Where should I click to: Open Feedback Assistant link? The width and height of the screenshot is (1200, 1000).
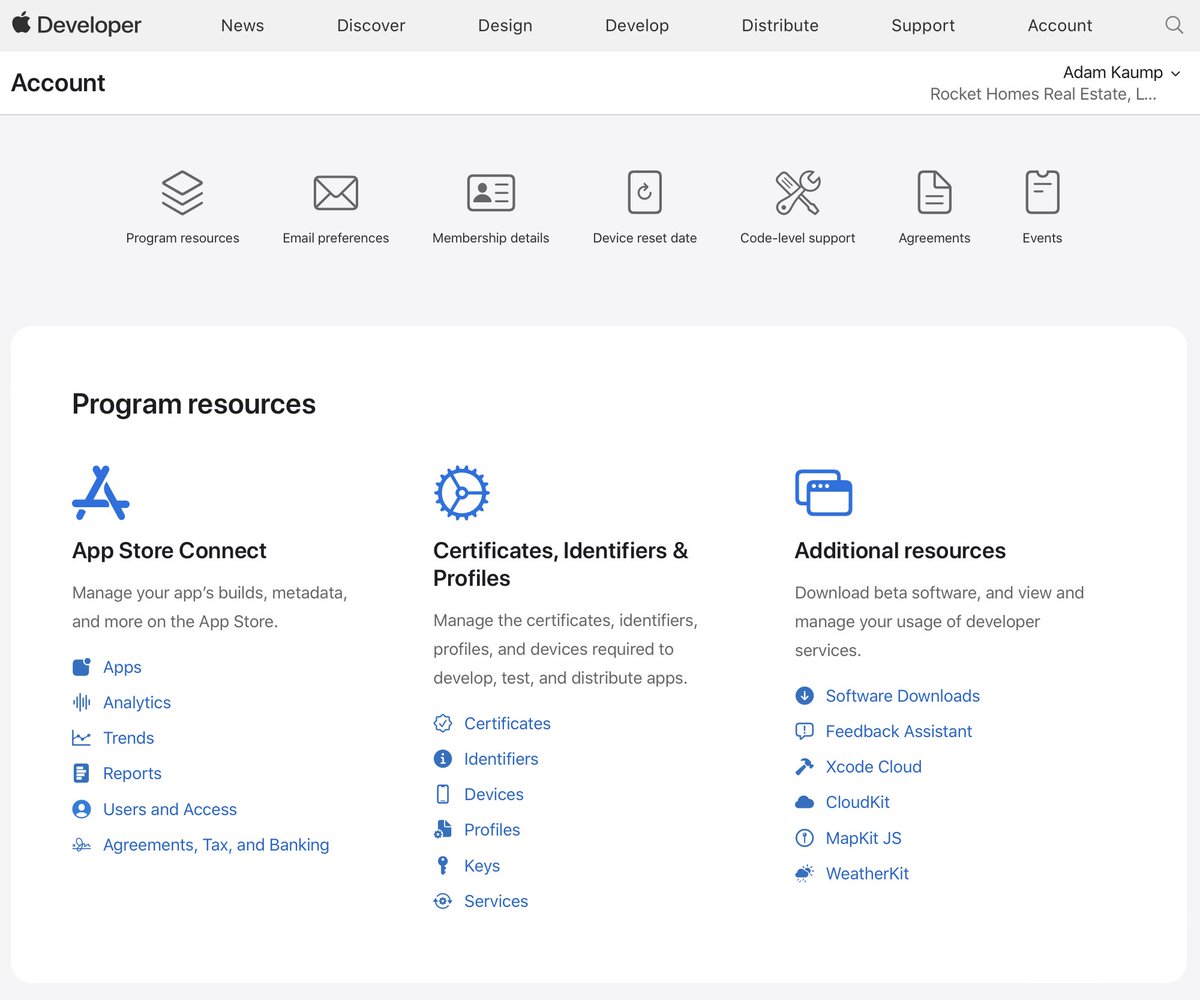coord(899,731)
